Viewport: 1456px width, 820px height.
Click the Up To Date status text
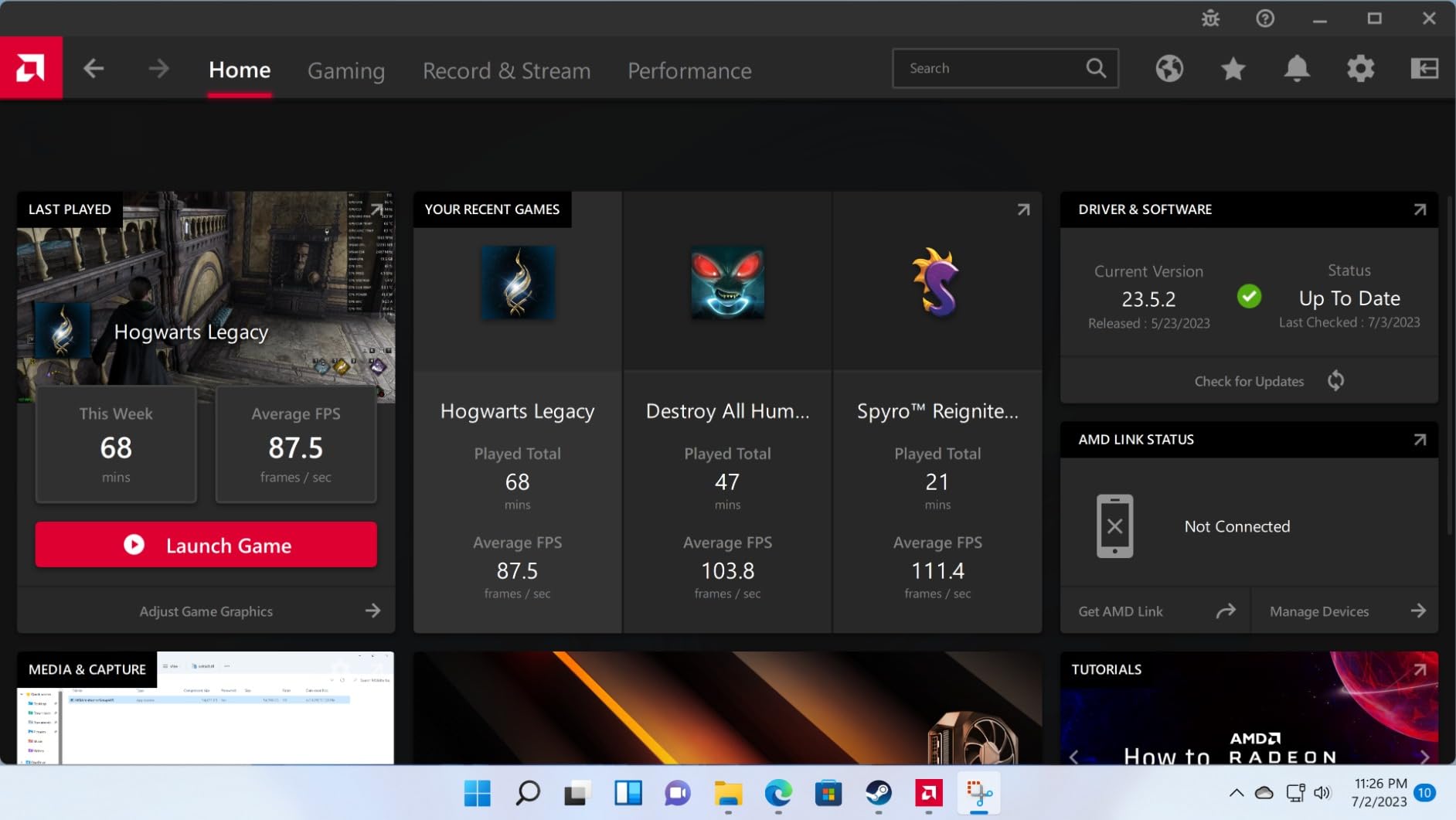coord(1349,298)
